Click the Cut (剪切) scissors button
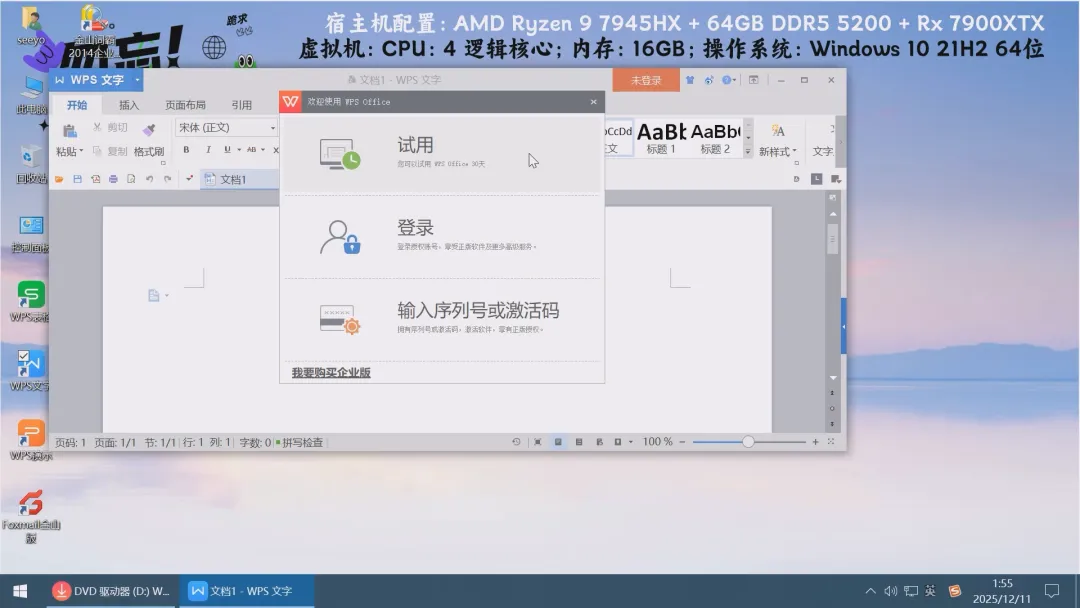1080x608 pixels. pos(111,127)
